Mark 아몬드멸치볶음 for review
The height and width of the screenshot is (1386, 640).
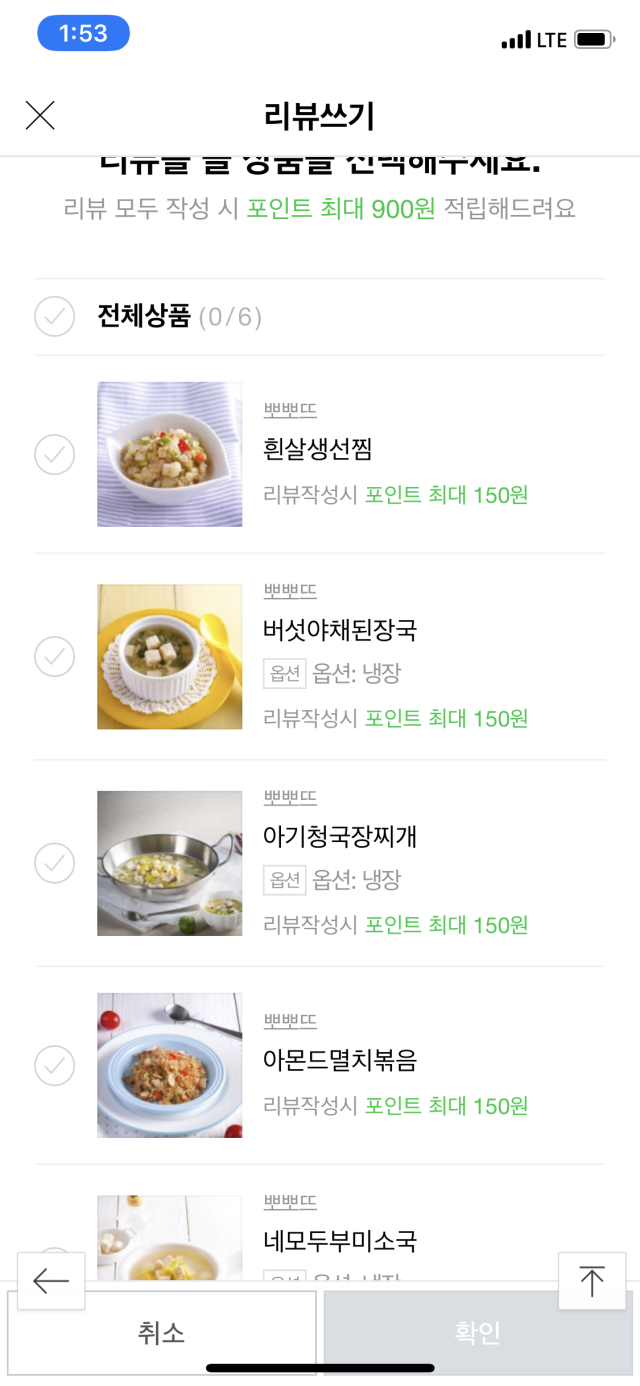click(x=55, y=1065)
